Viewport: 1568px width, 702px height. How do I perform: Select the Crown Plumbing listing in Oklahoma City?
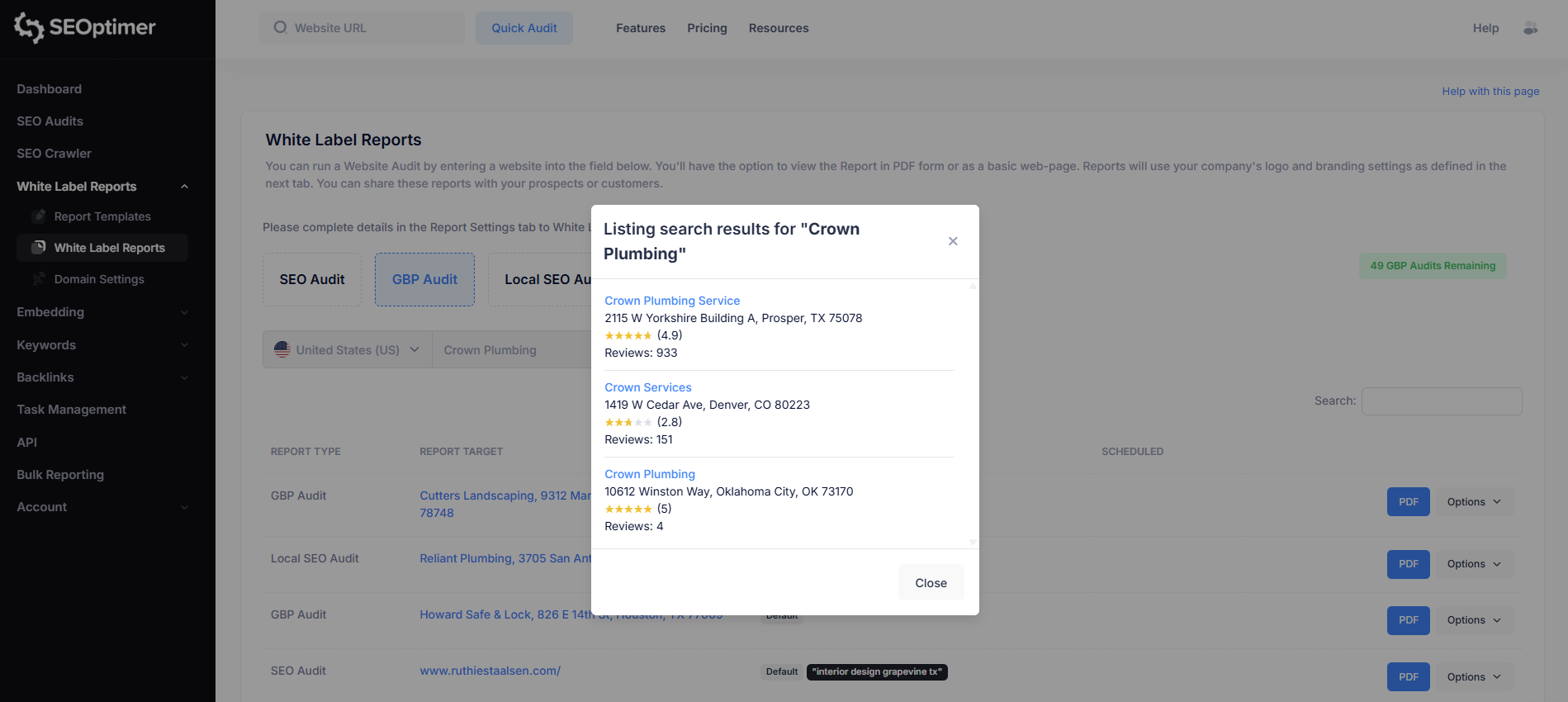click(x=650, y=474)
